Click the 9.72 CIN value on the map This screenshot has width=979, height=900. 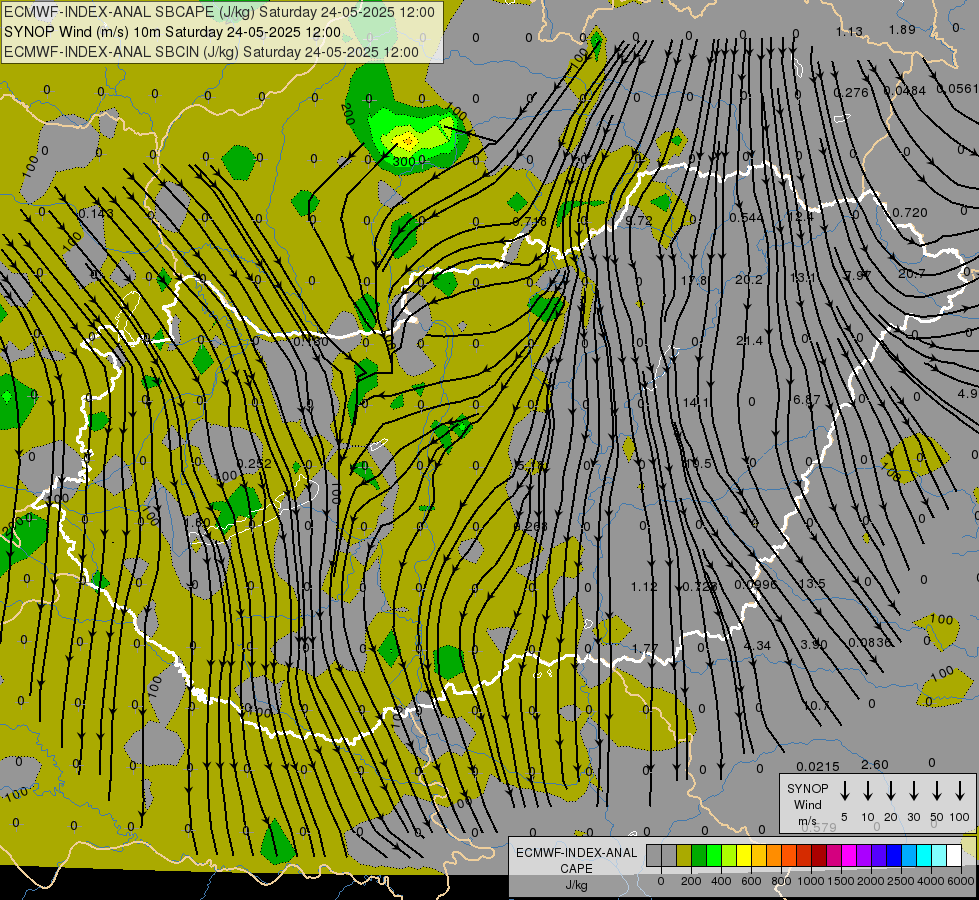[x=639, y=220]
